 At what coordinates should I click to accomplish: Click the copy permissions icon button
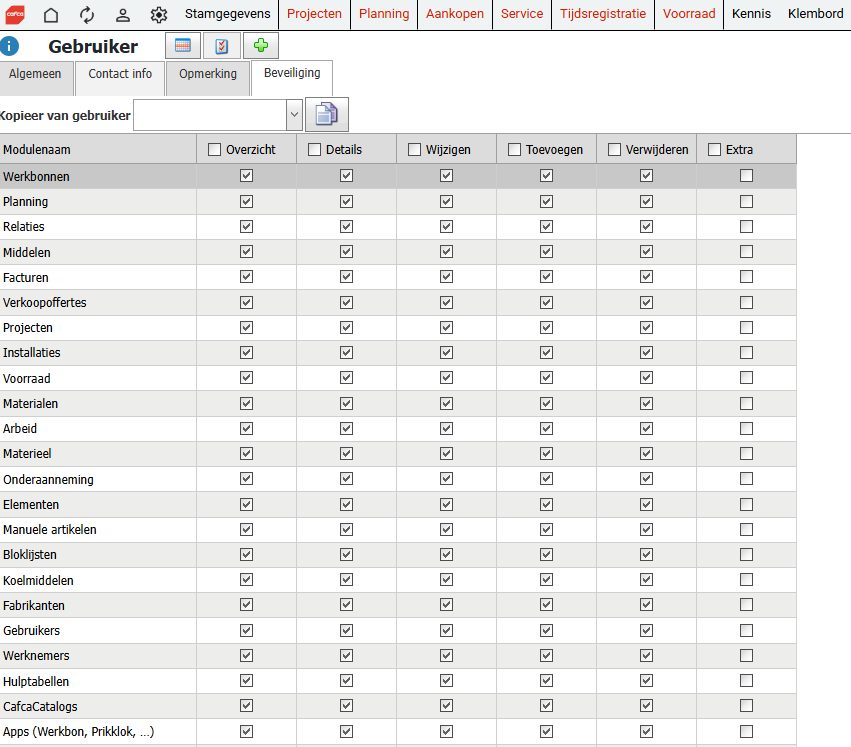[327, 114]
